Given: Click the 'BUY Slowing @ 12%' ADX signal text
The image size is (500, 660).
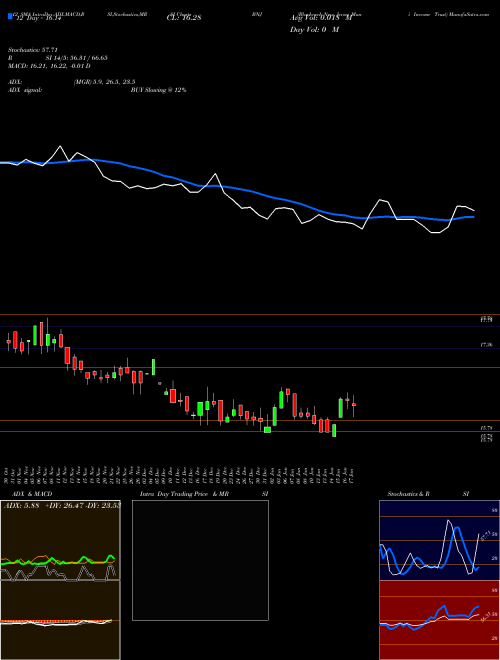Looking at the screenshot, I should [x=158, y=90].
